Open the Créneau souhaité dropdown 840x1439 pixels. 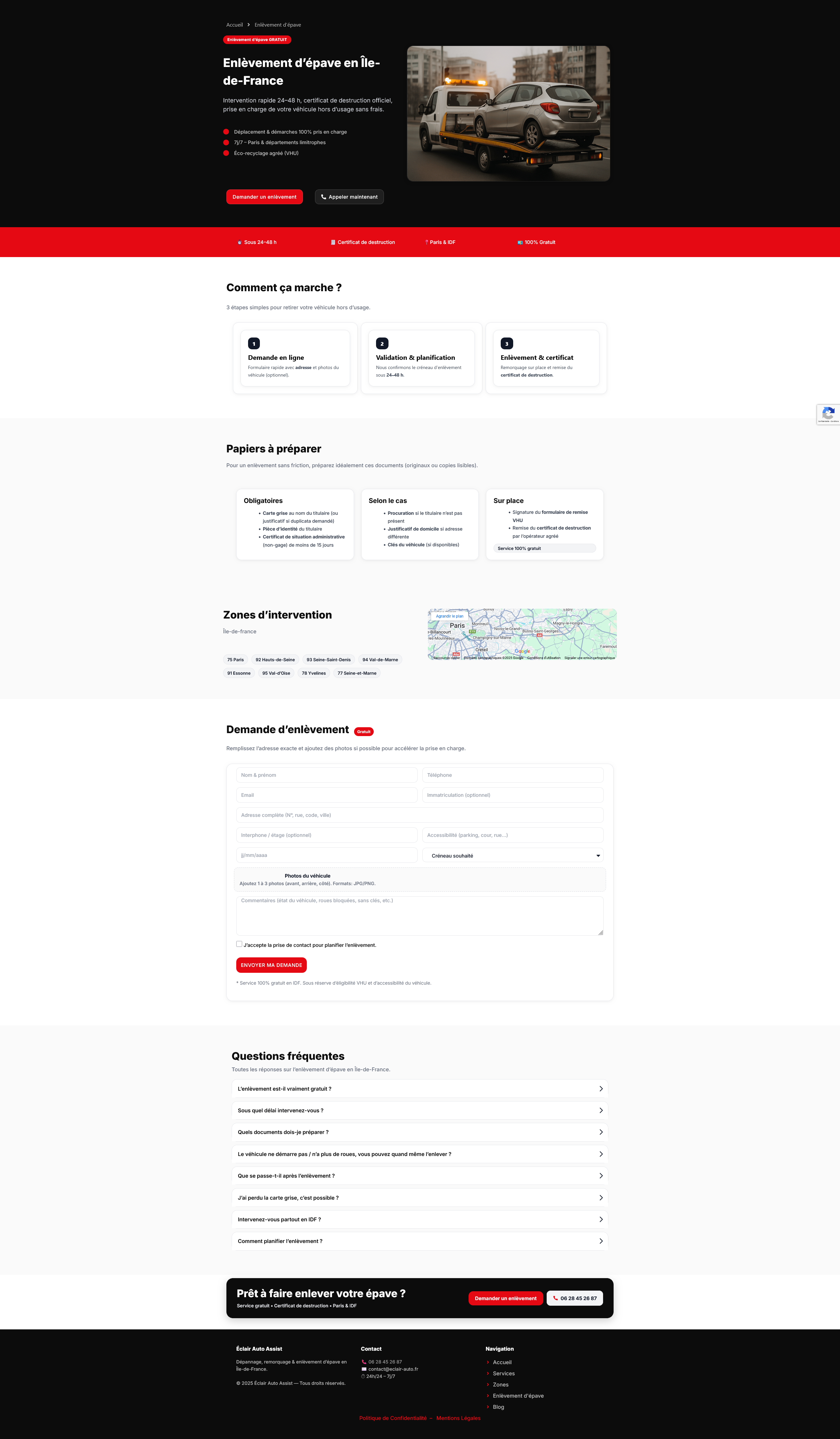tap(513, 855)
